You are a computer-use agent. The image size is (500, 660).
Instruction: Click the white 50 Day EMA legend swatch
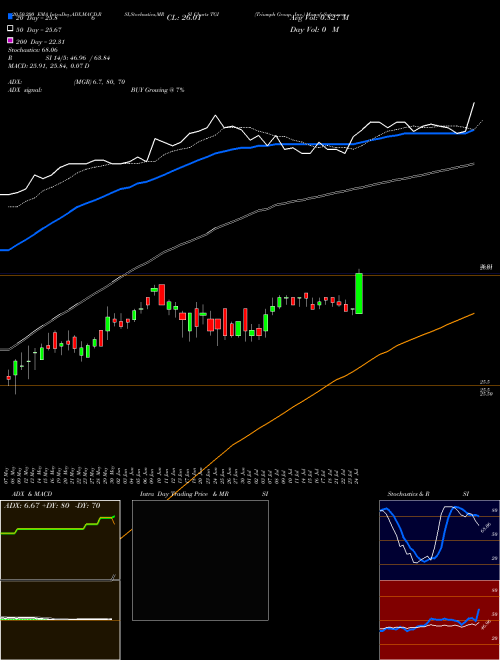point(10,28)
